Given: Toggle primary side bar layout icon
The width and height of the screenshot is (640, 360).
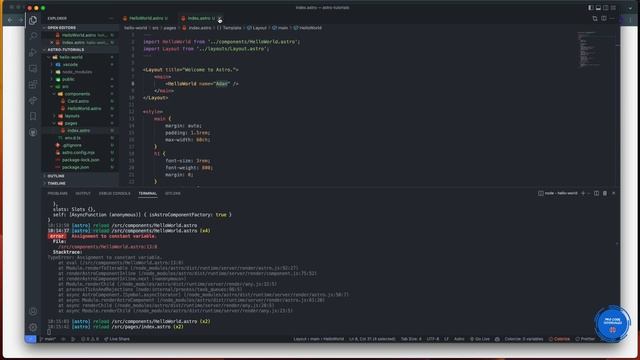Looking at the screenshot, I should [x=591, y=8].
